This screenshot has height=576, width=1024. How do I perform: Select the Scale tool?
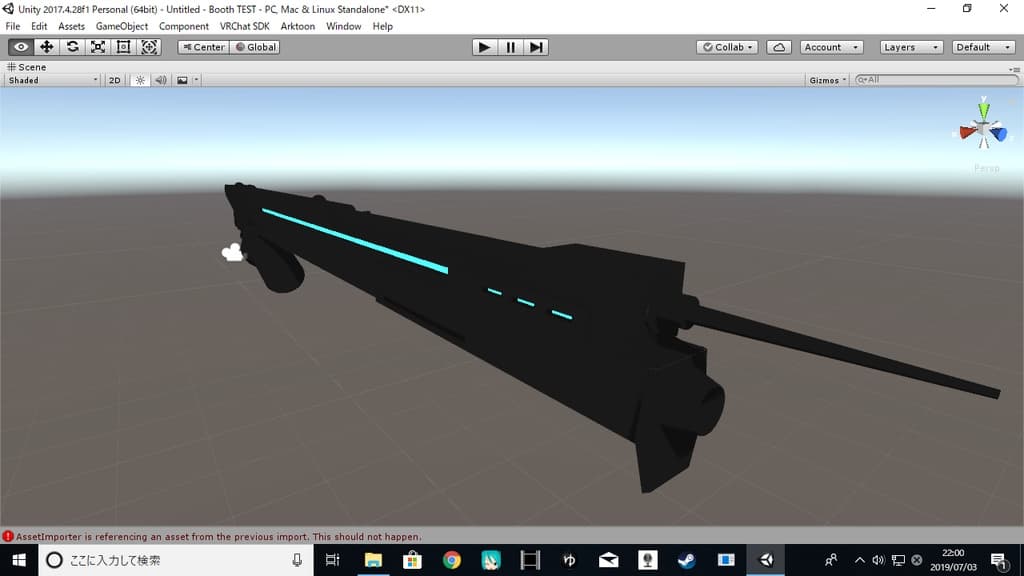coord(98,47)
